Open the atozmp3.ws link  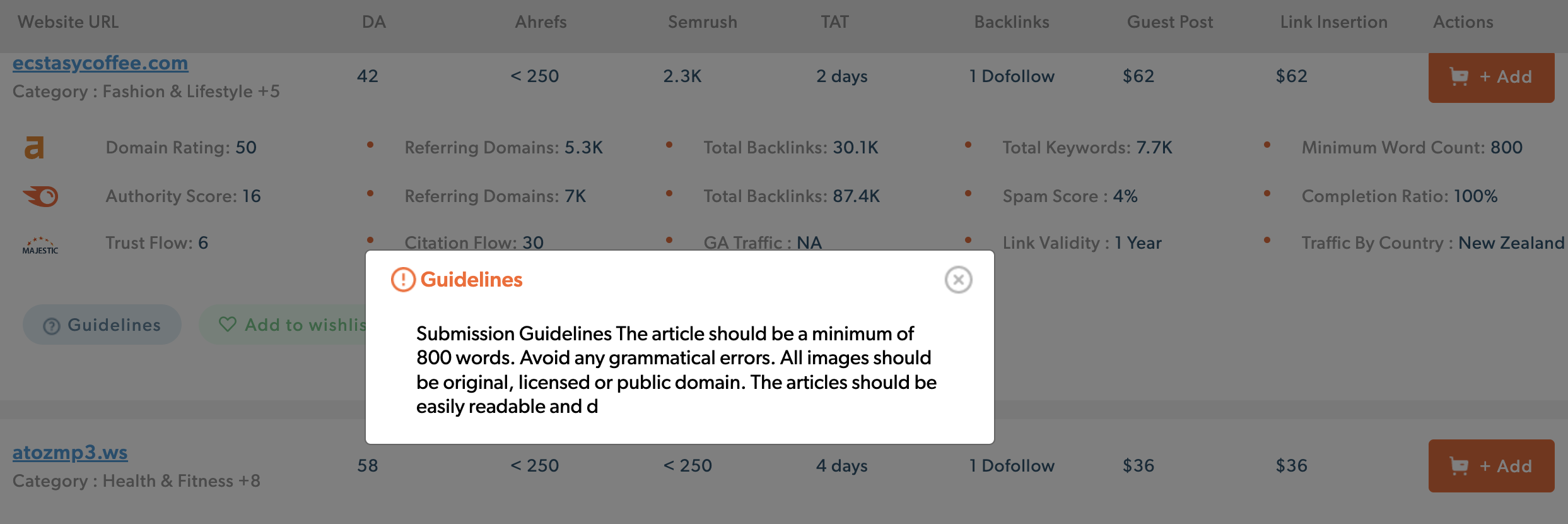70,453
